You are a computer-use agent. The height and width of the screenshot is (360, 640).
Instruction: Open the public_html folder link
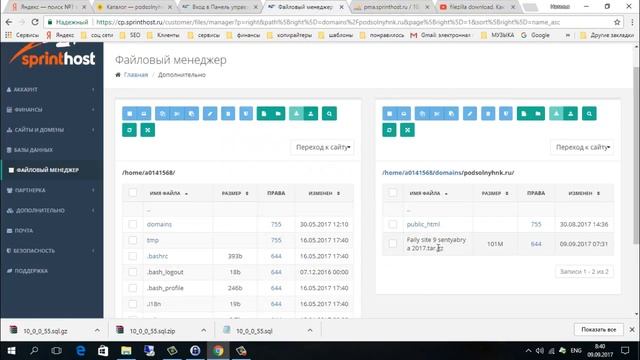[x=423, y=224]
